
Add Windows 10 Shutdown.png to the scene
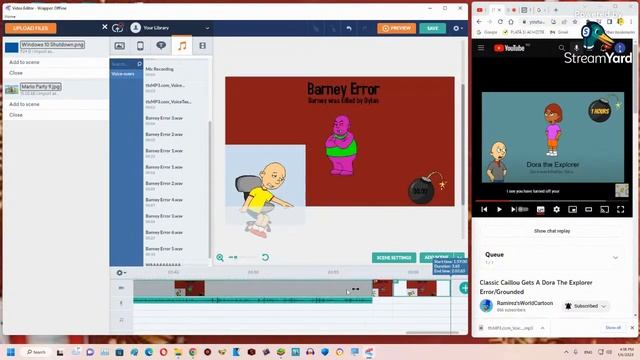24,62
